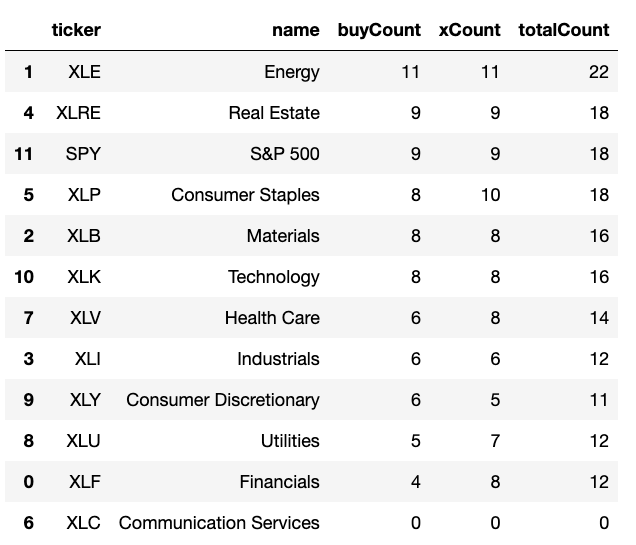Select the XLU ticker cell

[84, 441]
